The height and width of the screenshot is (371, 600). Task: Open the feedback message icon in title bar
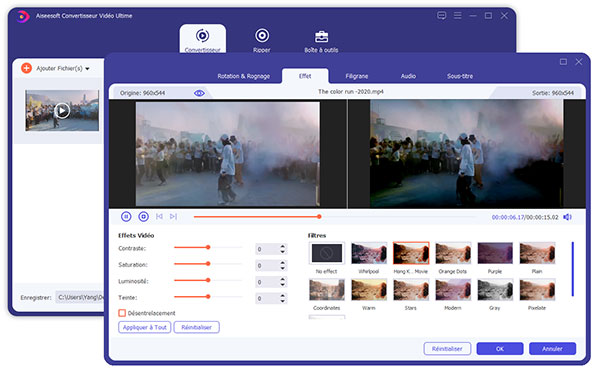tap(441, 15)
